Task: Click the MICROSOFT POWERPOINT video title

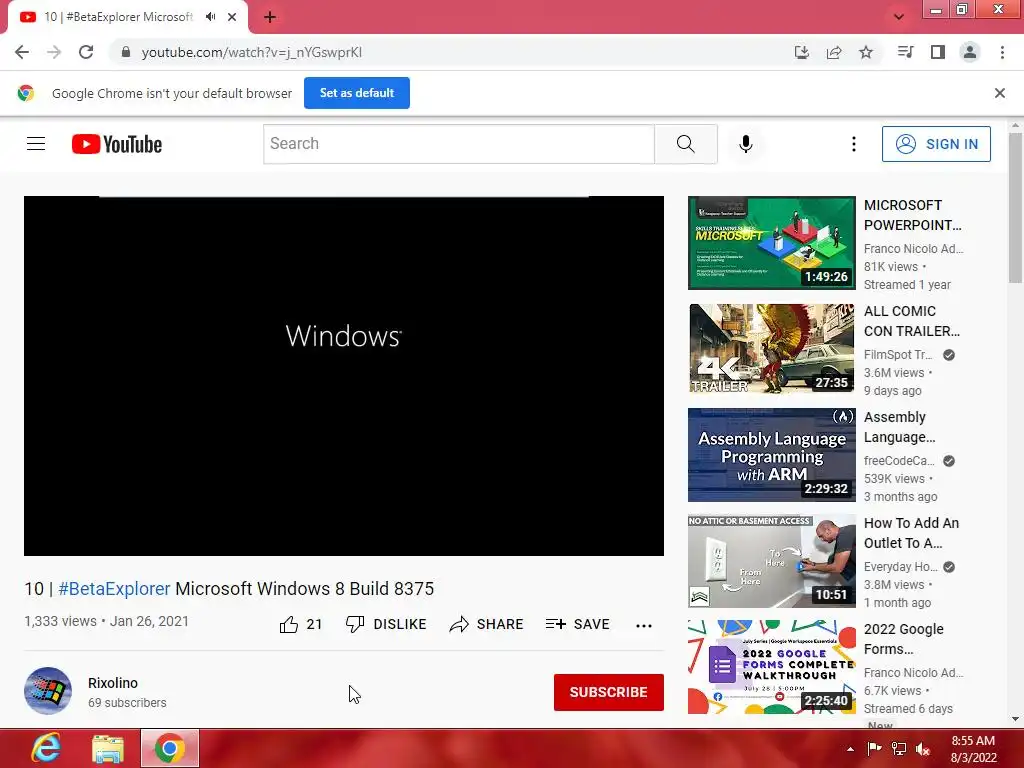Action: (x=912, y=215)
